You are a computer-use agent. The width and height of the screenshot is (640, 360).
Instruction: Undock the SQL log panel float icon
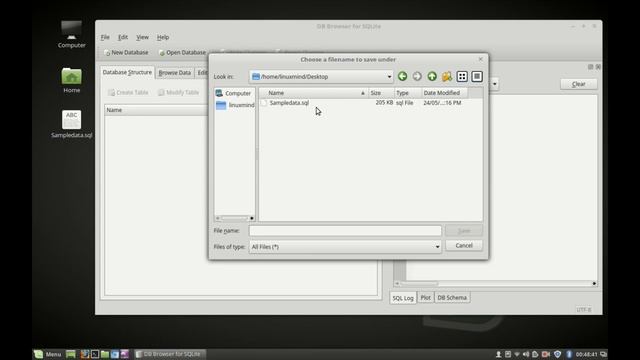tap(590, 67)
